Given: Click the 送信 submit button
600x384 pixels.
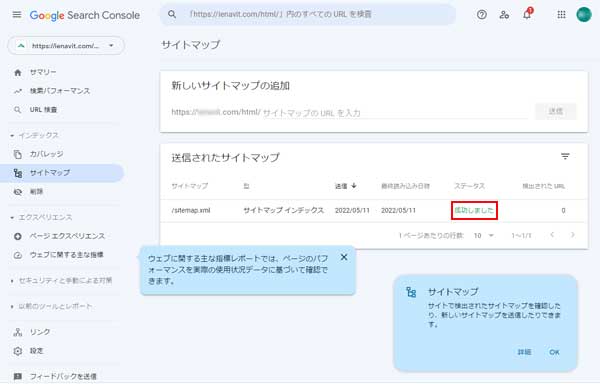Looking at the screenshot, I should [x=556, y=111].
